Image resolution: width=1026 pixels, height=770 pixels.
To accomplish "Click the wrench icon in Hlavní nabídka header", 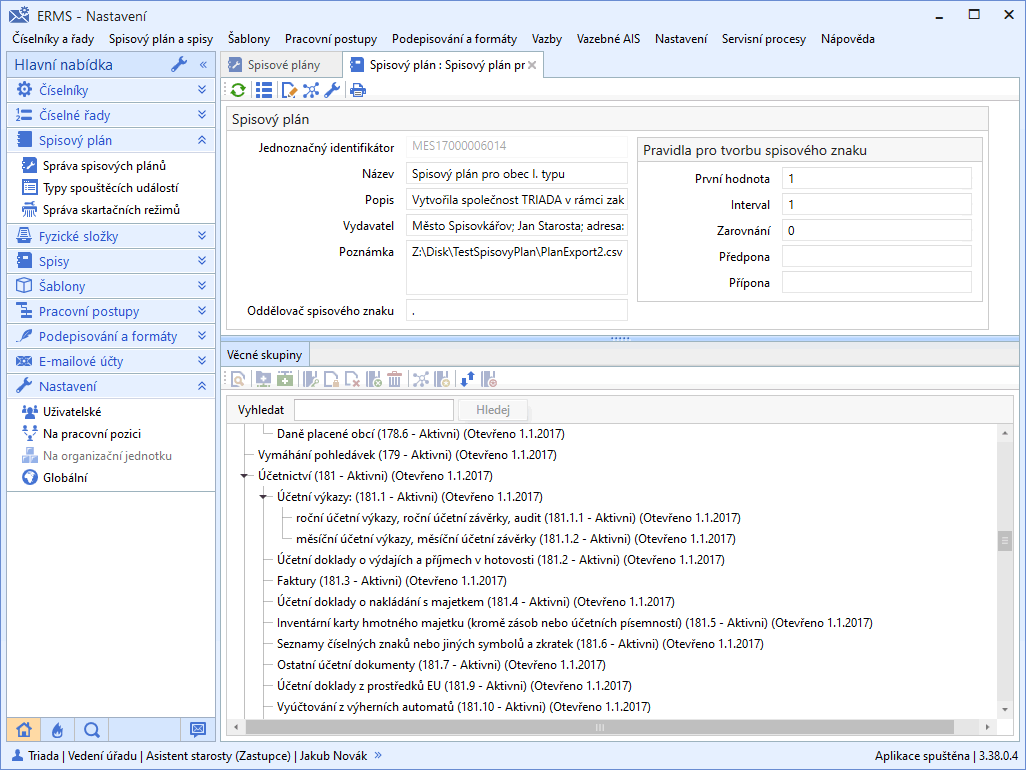I will (179, 65).
